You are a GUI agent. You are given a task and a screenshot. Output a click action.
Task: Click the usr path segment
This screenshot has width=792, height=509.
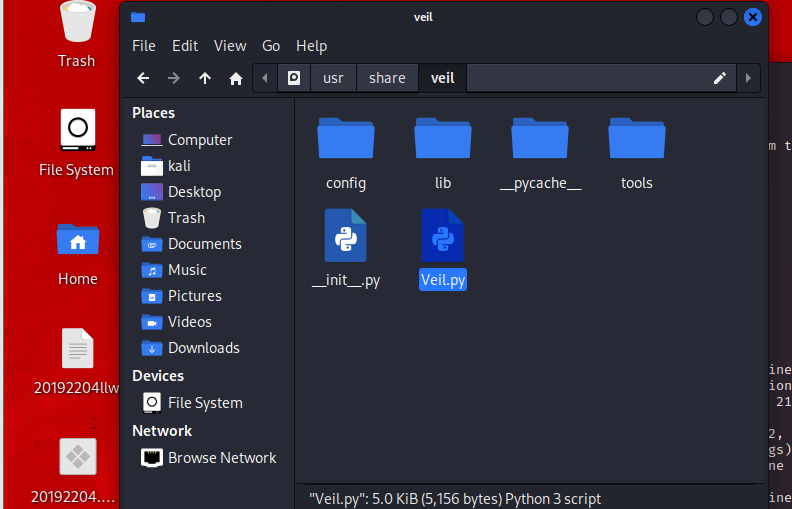coord(333,78)
